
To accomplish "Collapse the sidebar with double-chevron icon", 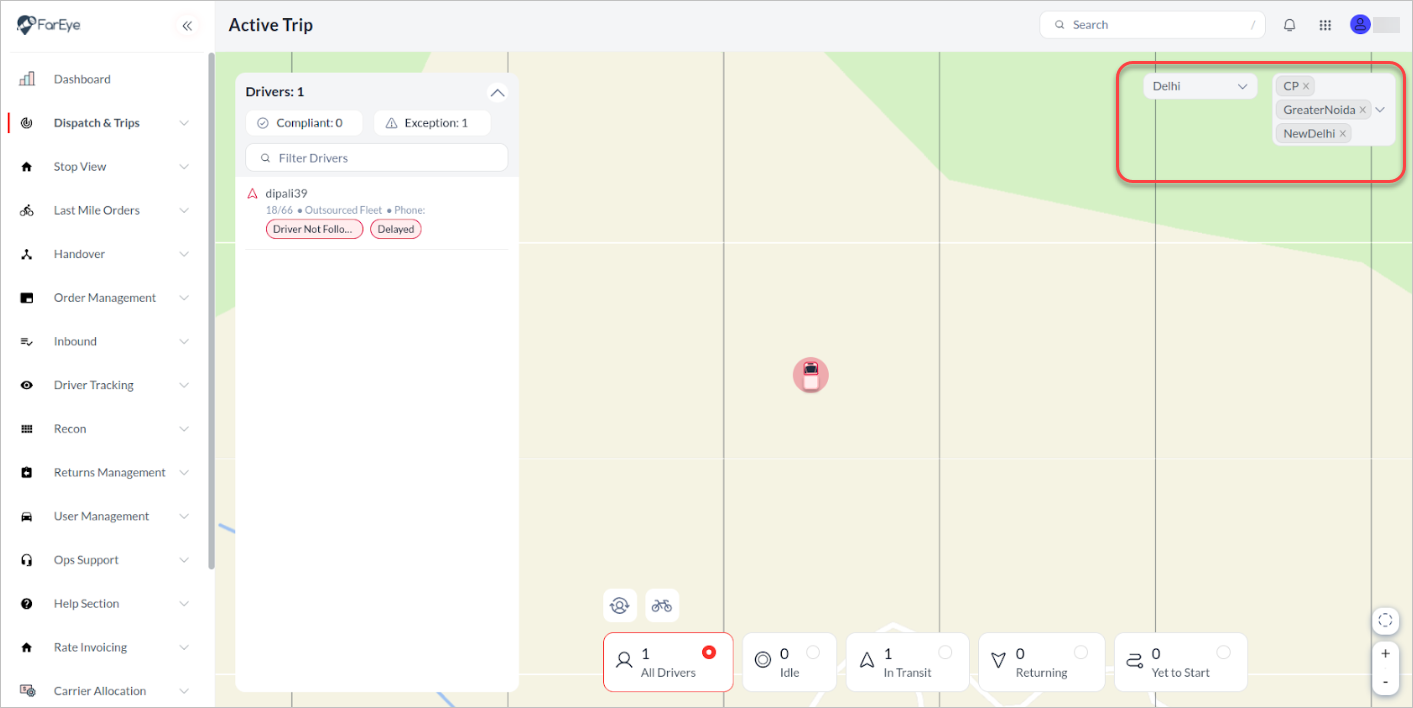I will point(187,26).
